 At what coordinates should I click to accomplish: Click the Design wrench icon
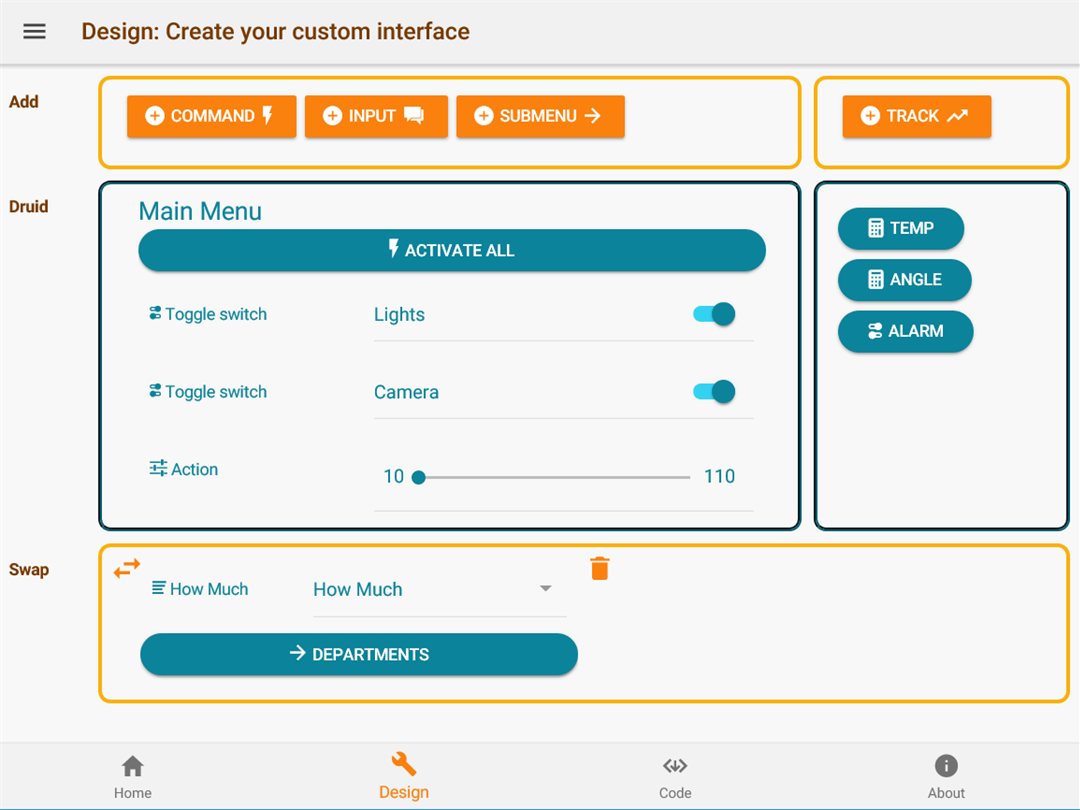404,765
